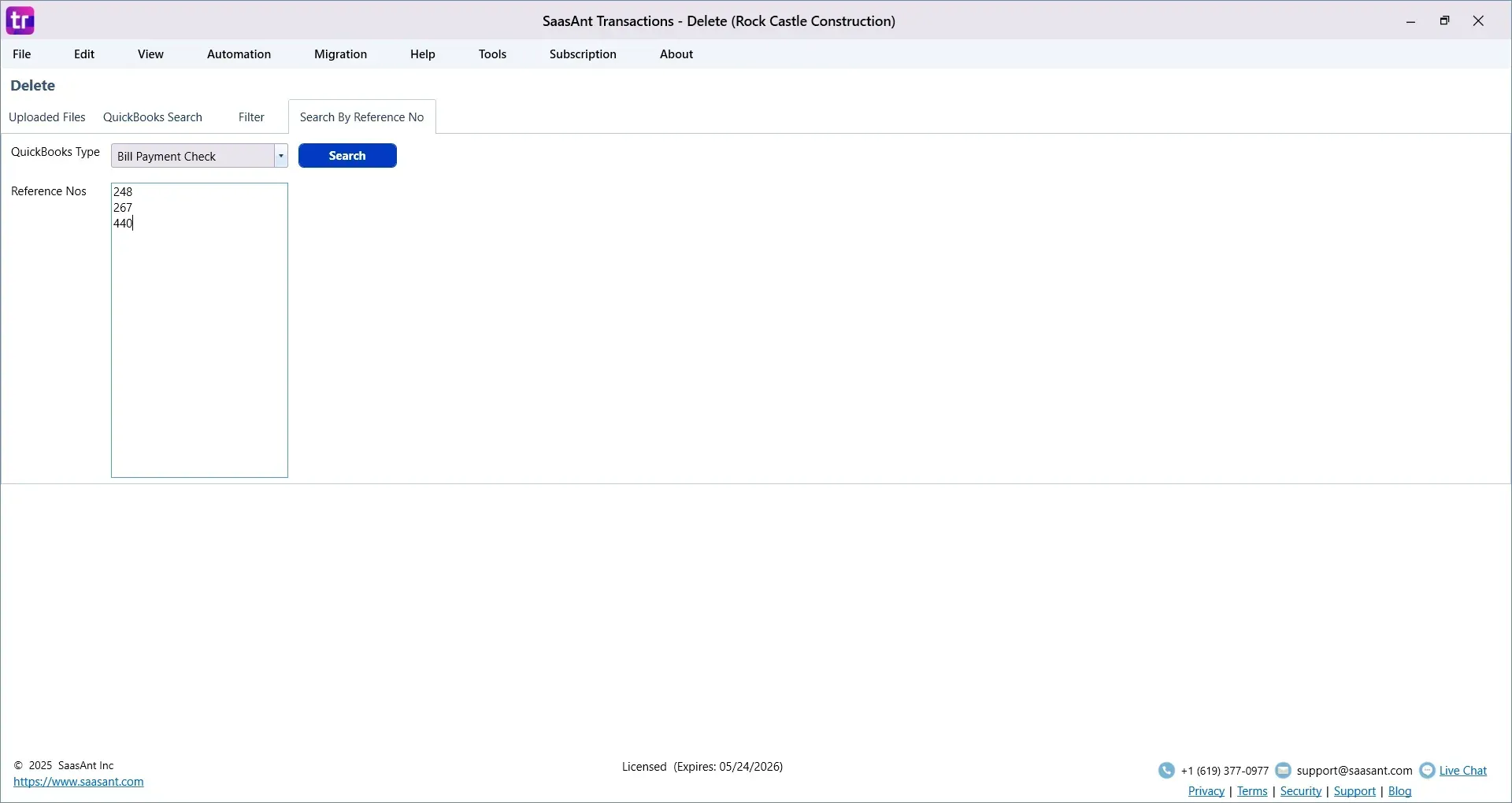Click the email envelope icon
1512x803 pixels.
point(1284,770)
